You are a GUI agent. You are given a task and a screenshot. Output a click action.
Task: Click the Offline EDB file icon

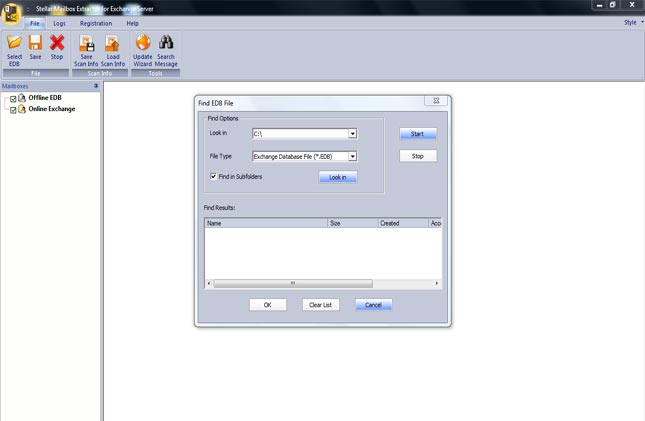[x=22, y=98]
